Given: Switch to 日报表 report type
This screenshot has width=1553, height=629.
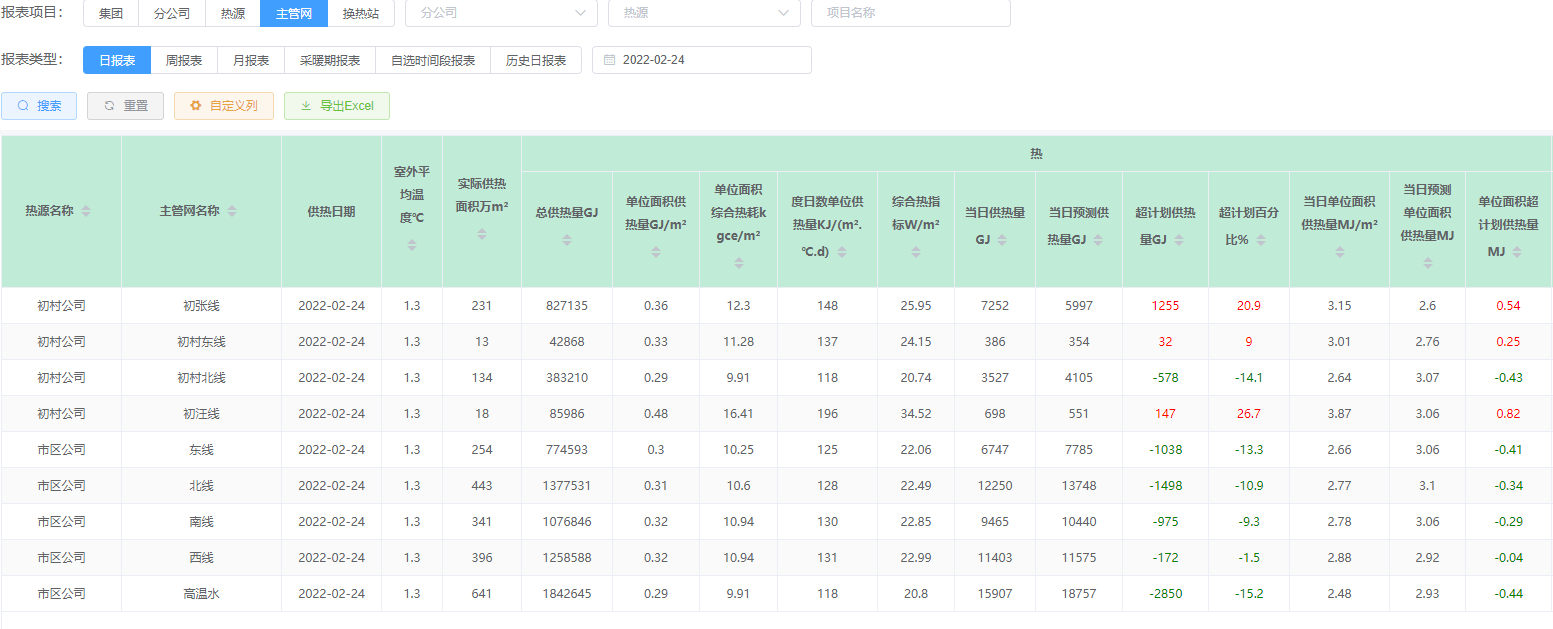Looking at the screenshot, I should [117, 60].
